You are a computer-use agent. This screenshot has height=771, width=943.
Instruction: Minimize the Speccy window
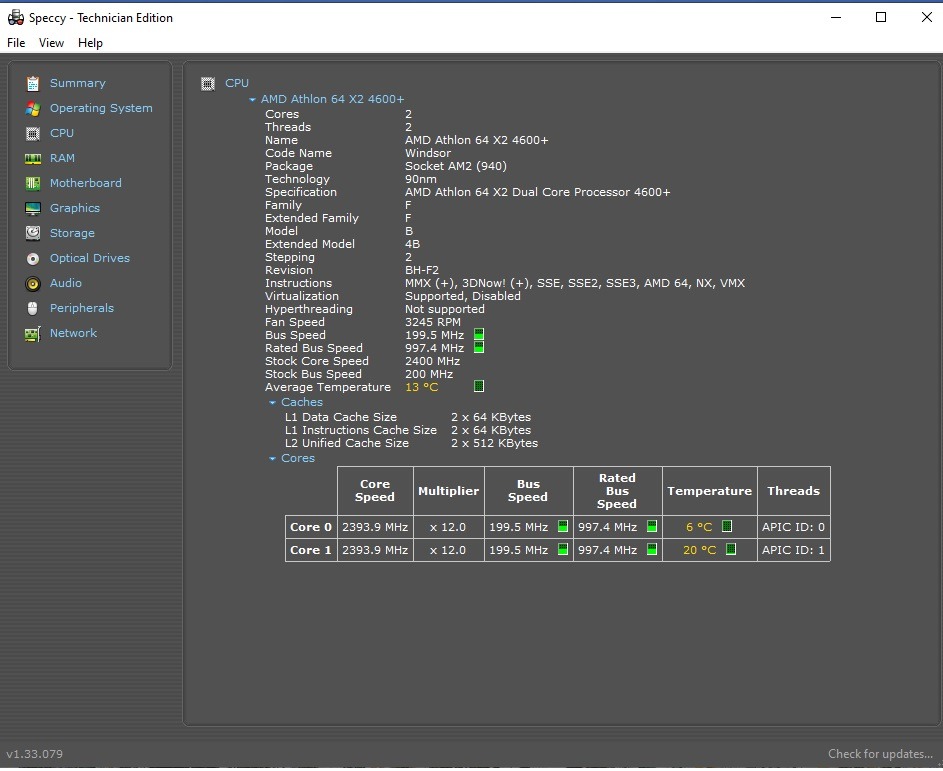(835, 17)
